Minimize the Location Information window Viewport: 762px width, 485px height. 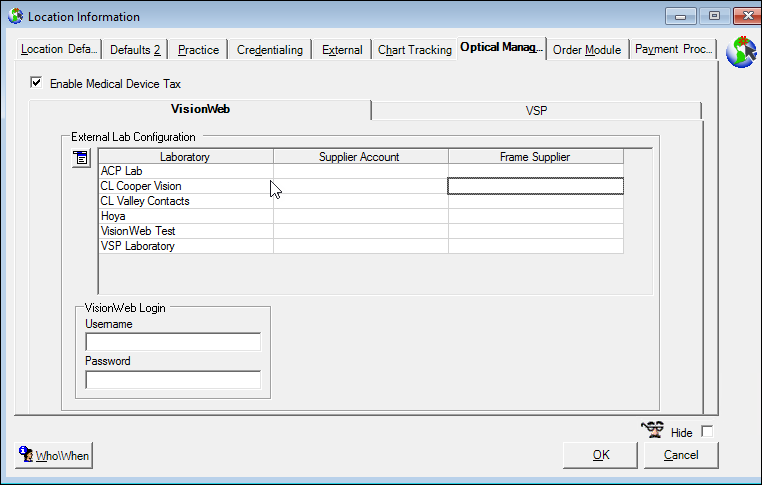(x=680, y=16)
